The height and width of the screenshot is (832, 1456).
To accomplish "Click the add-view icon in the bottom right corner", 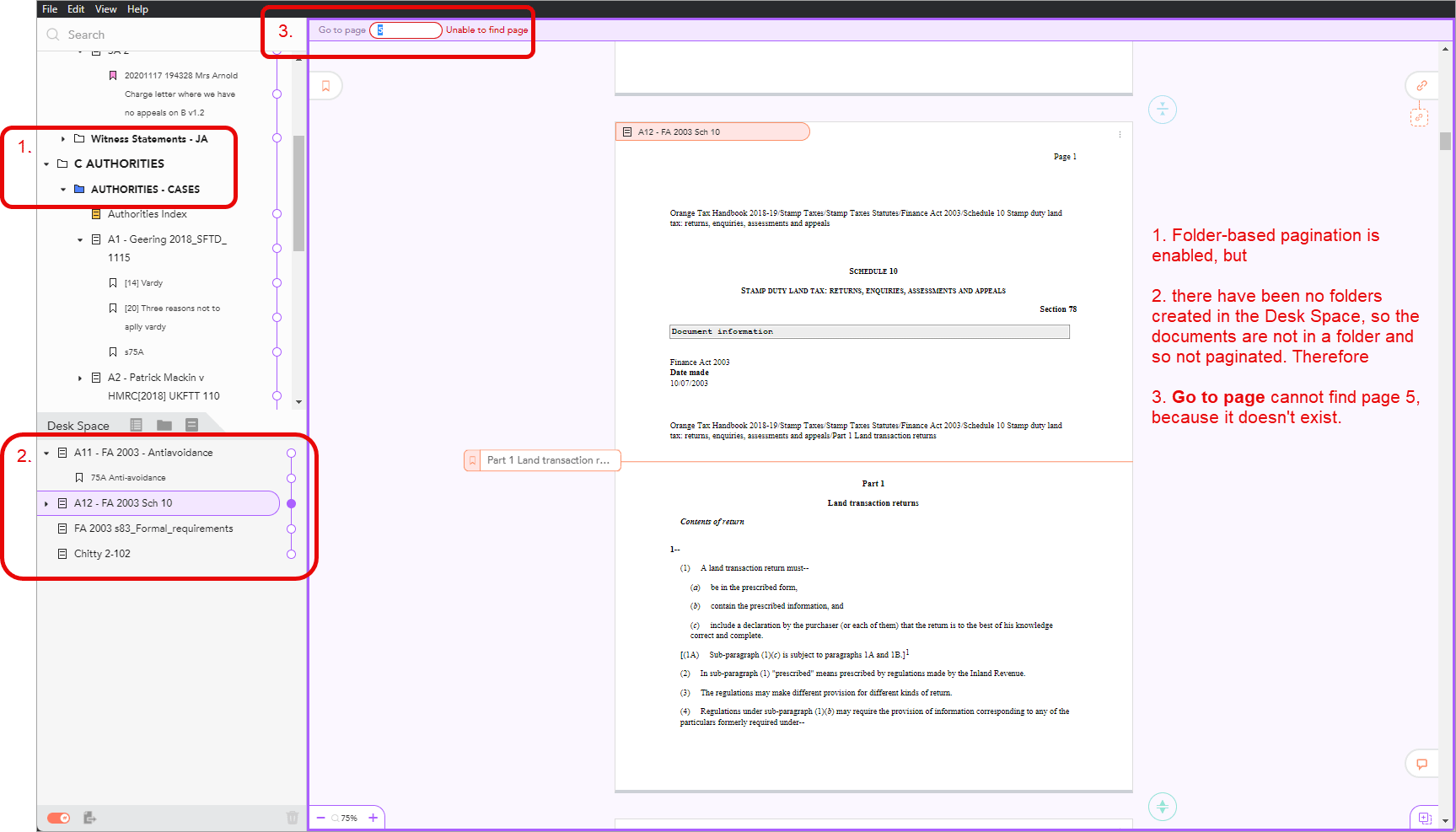I will [1425, 818].
